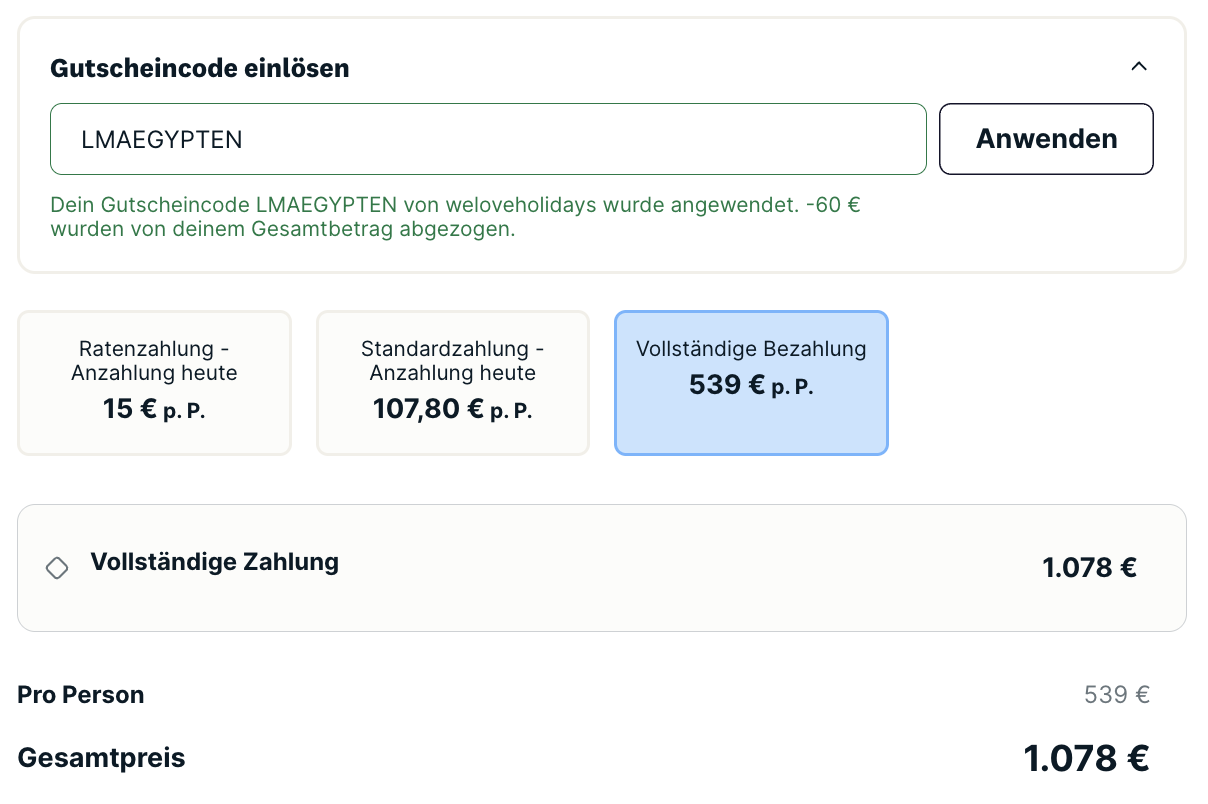This screenshot has height=804, width=1208.
Task: Collapse the Gutscheincode section with the chevron arrow
Action: pyautogui.click(x=1138, y=67)
